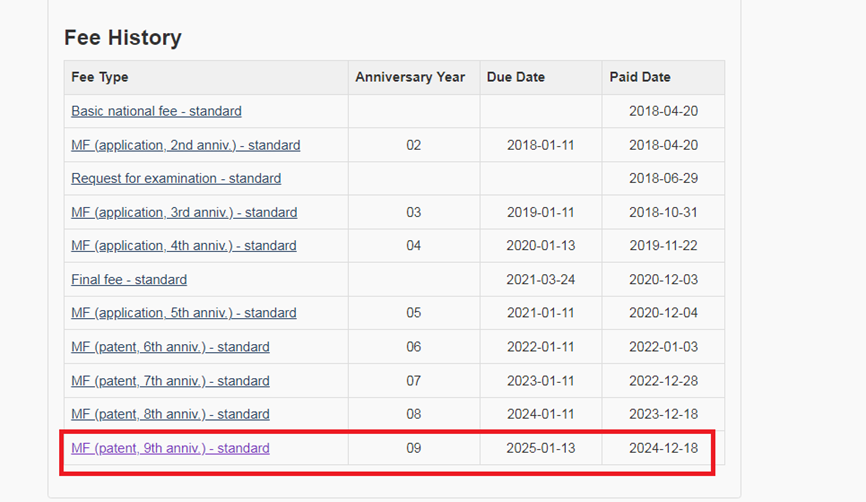Click the Due Date column header
The image size is (866, 502).
[513, 77]
